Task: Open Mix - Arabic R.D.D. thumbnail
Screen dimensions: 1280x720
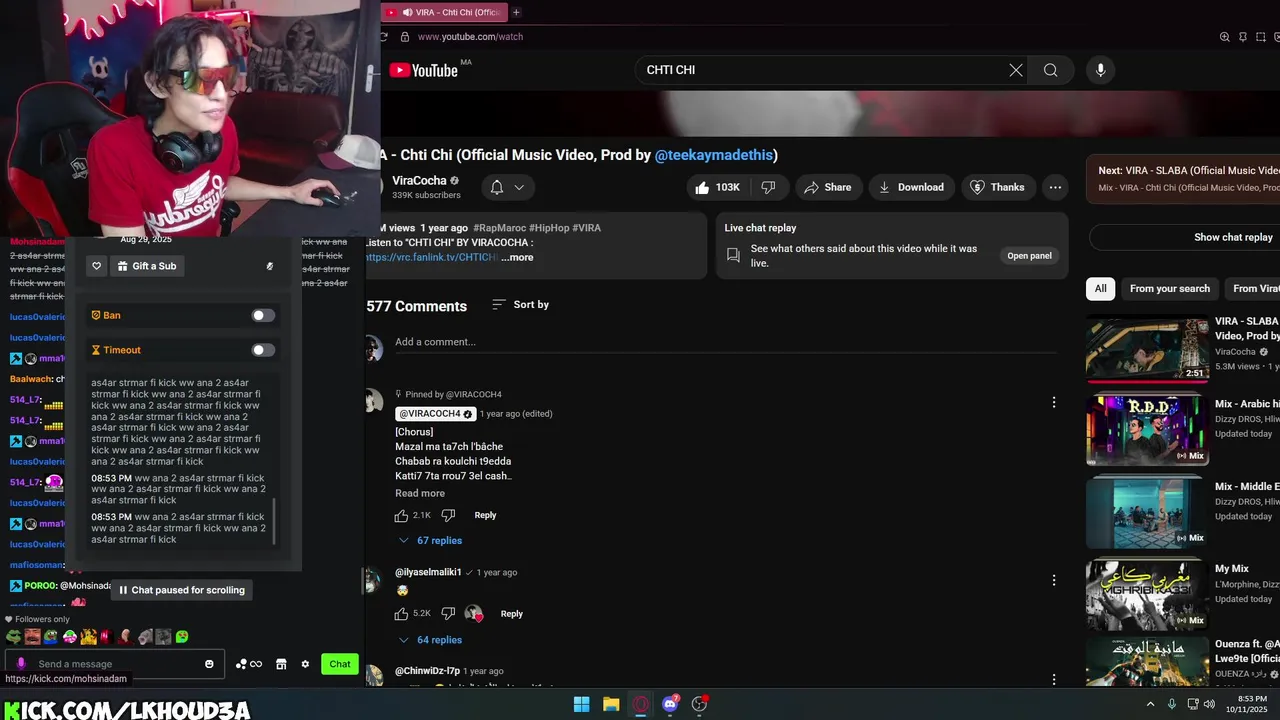Action: tap(1147, 430)
